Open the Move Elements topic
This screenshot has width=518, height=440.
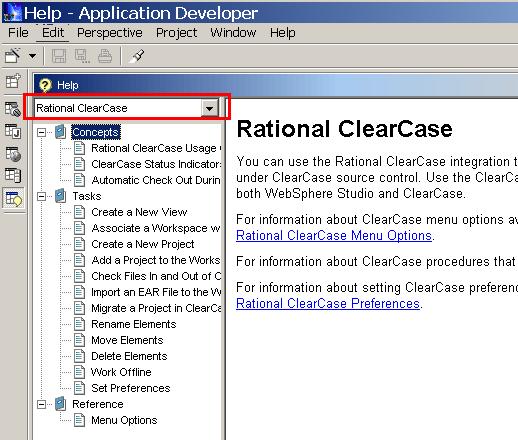click(x=127, y=340)
